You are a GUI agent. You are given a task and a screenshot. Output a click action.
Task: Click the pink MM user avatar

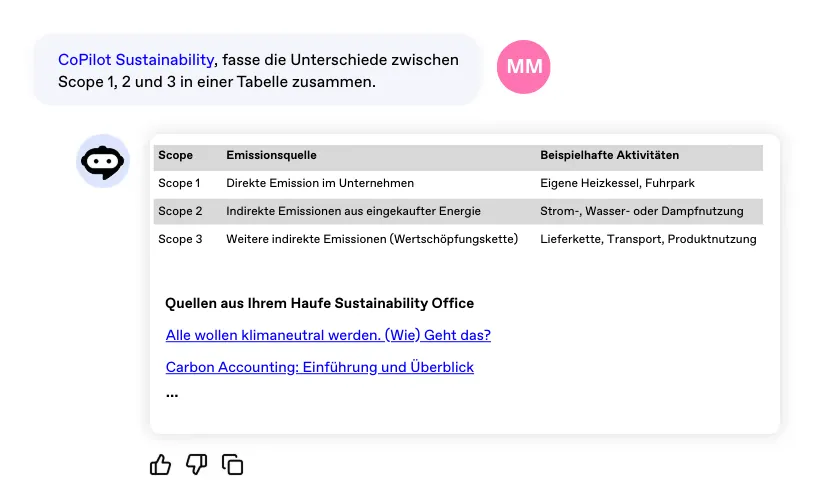(524, 67)
